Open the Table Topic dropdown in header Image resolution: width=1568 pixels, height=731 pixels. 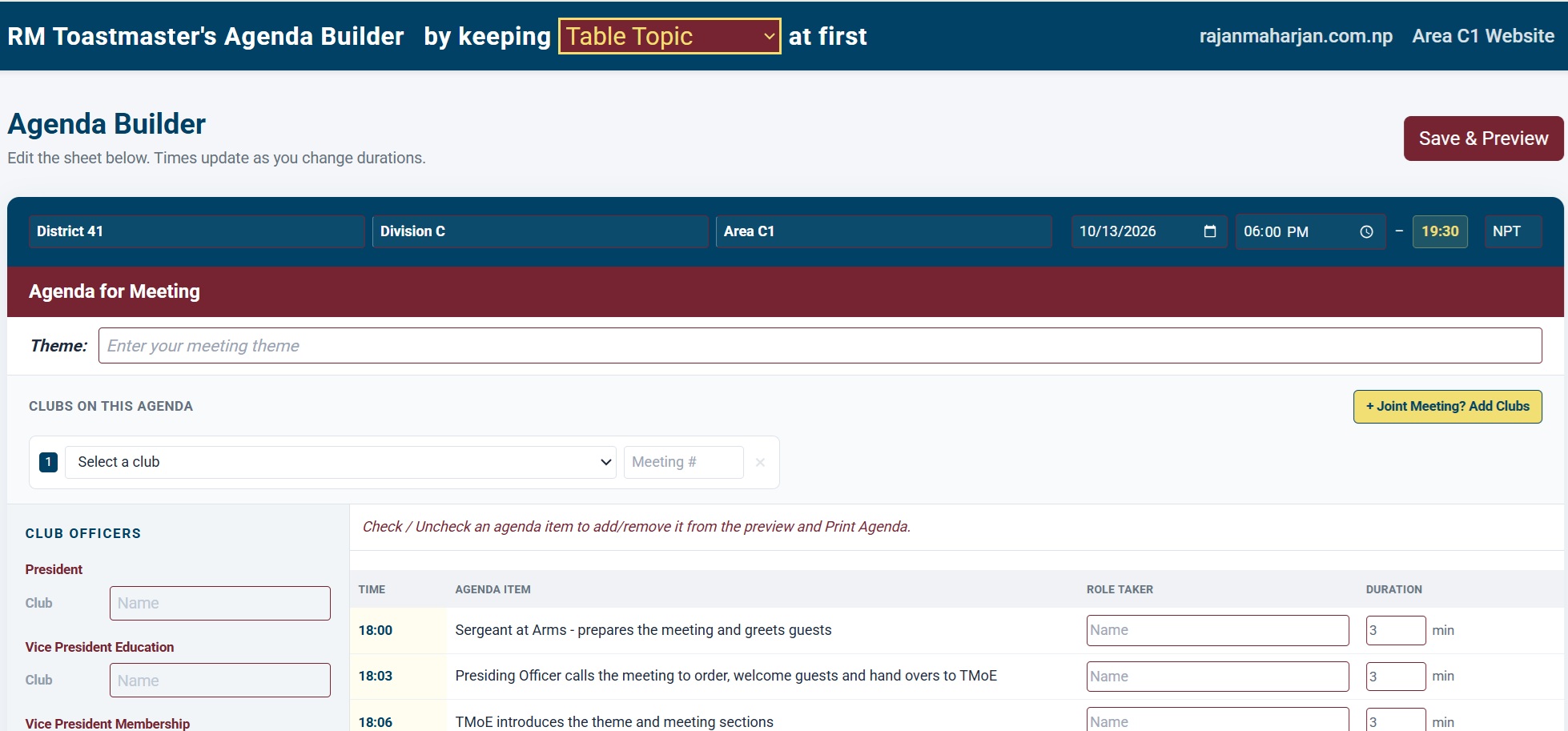[x=669, y=36]
